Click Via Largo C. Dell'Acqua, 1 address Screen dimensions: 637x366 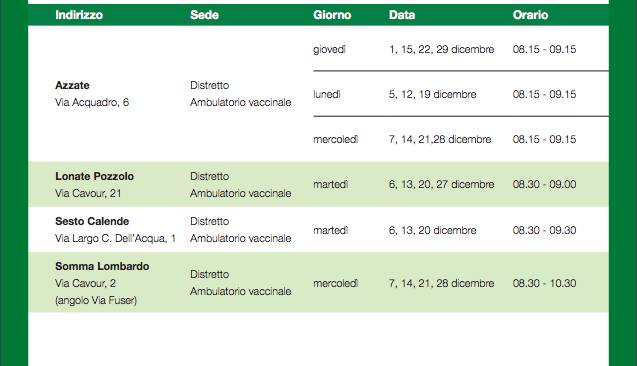point(115,238)
